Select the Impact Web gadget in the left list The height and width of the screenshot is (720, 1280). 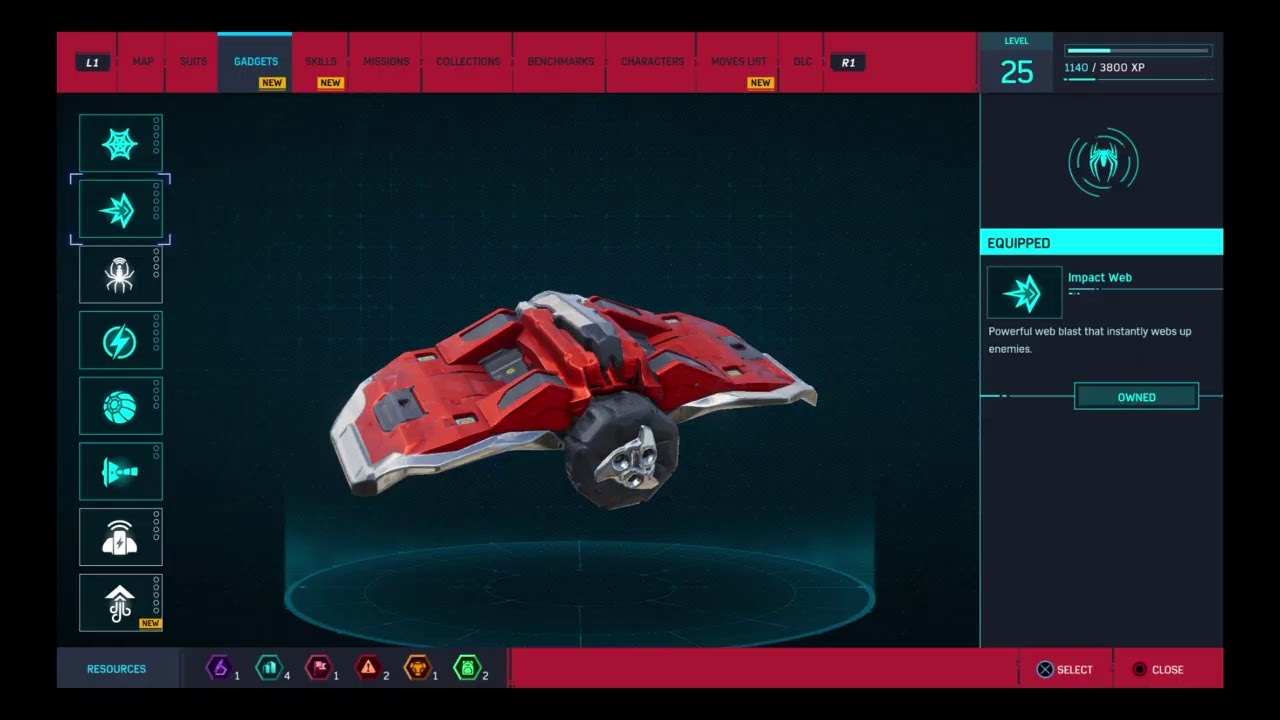click(x=120, y=209)
